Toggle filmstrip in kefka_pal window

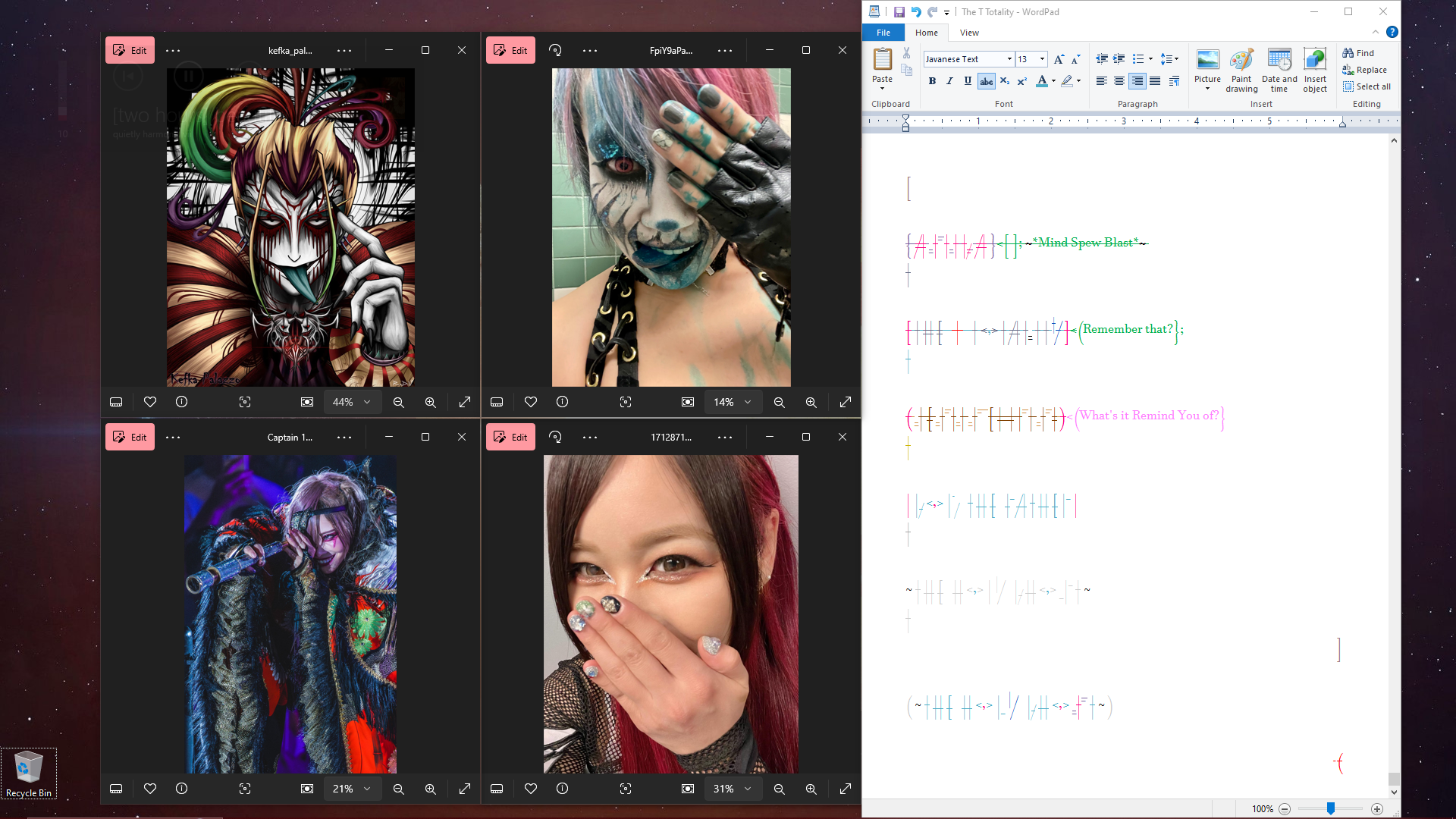point(116,402)
